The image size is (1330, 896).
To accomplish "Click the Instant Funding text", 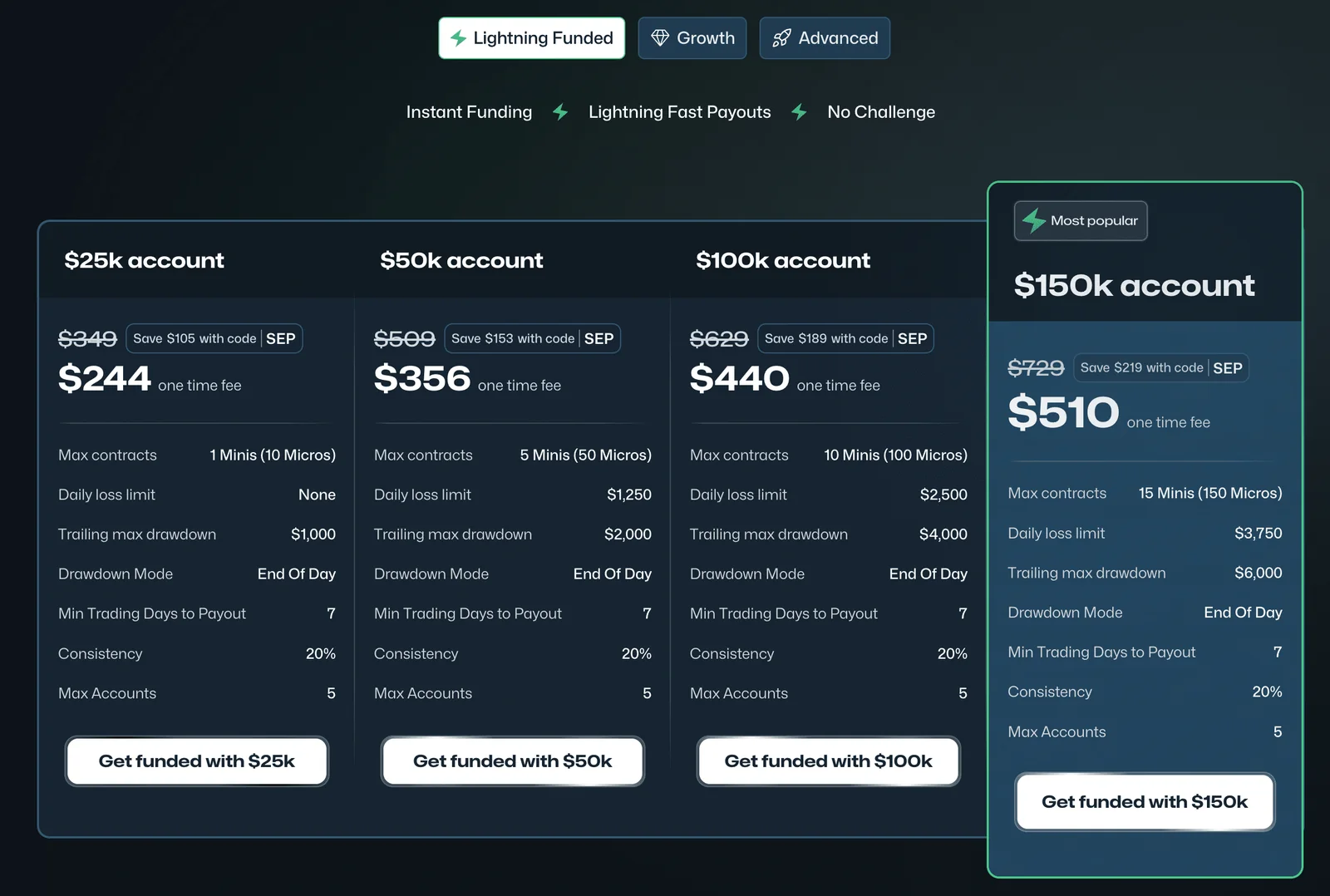I will [469, 112].
